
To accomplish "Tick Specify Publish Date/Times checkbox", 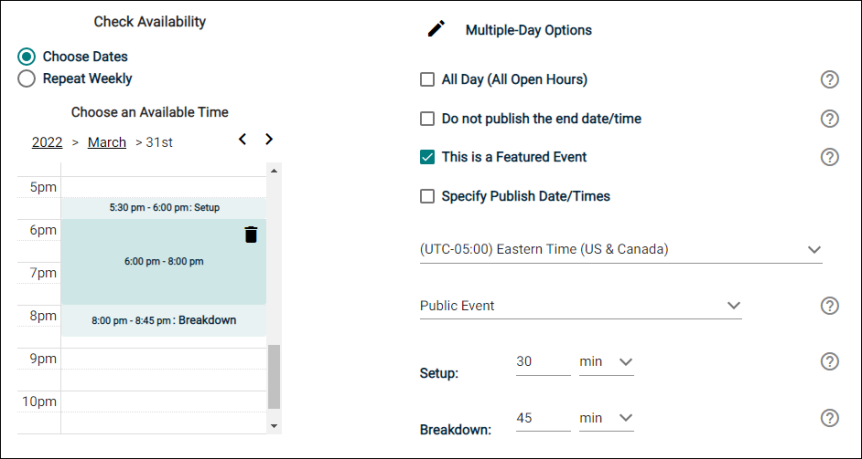I will tap(428, 196).
